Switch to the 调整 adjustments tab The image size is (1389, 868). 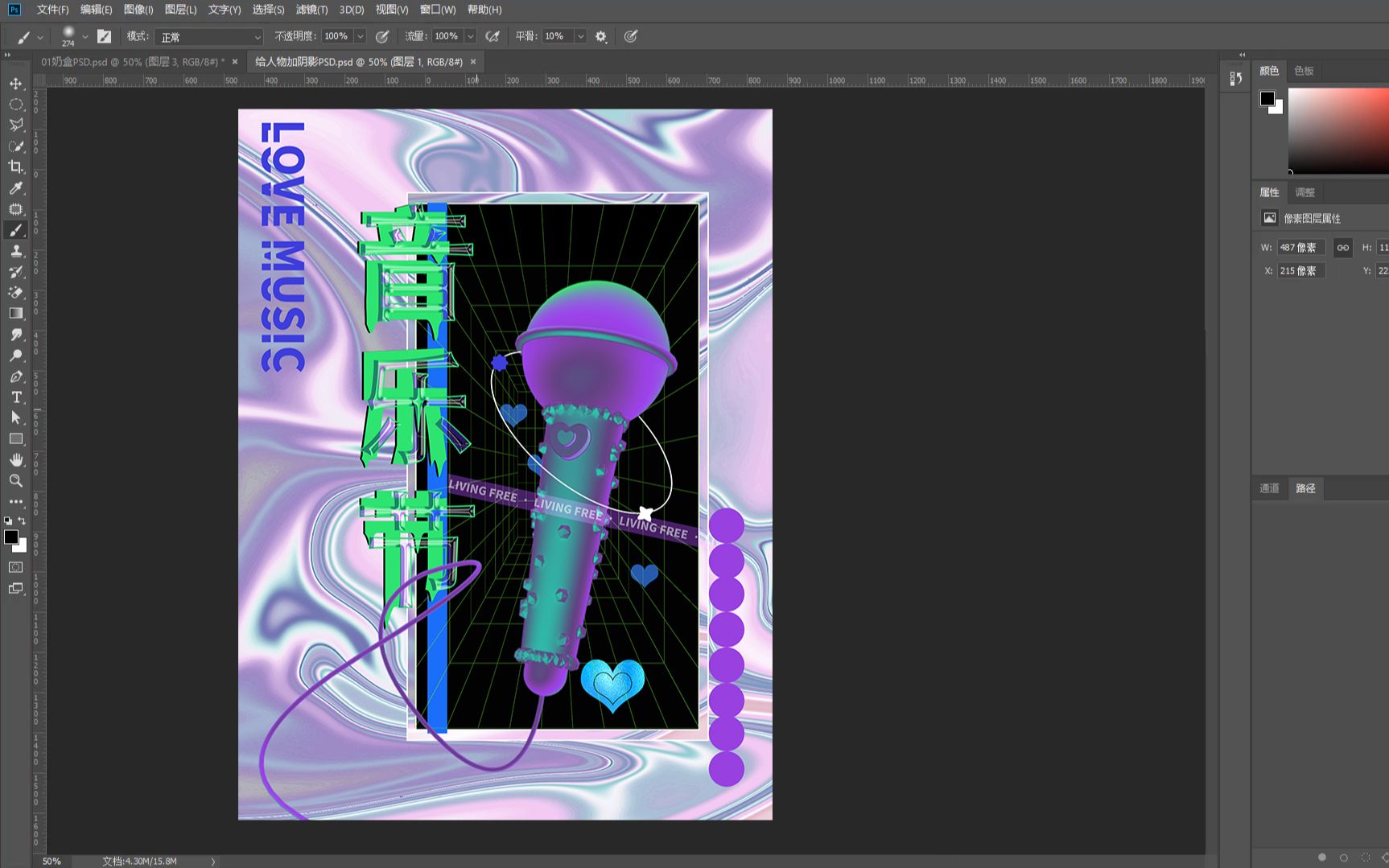click(1305, 192)
